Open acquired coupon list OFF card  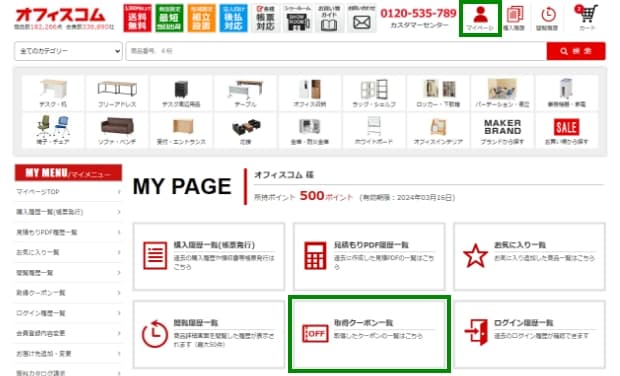pyautogui.click(x=369, y=334)
